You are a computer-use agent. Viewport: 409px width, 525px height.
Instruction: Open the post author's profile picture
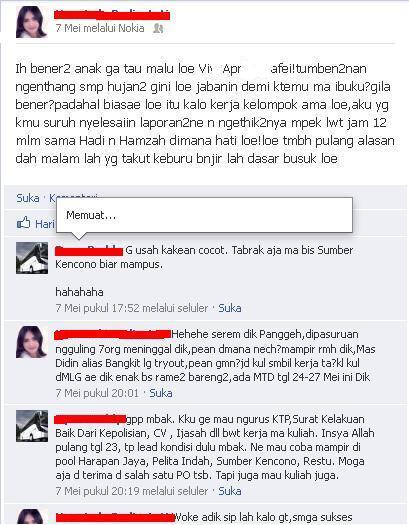31,22
